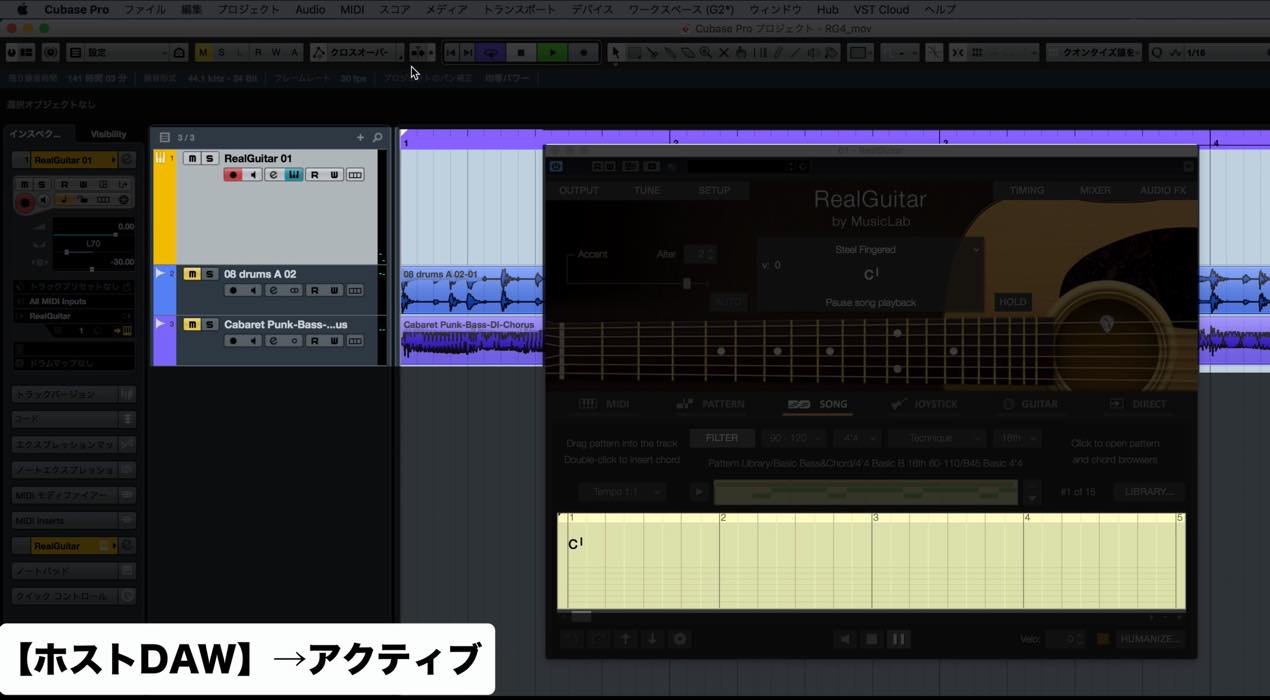This screenshot has height=700, width=1270.
Task: Stop playback with transport Stop button
Action: coord(520,53)
